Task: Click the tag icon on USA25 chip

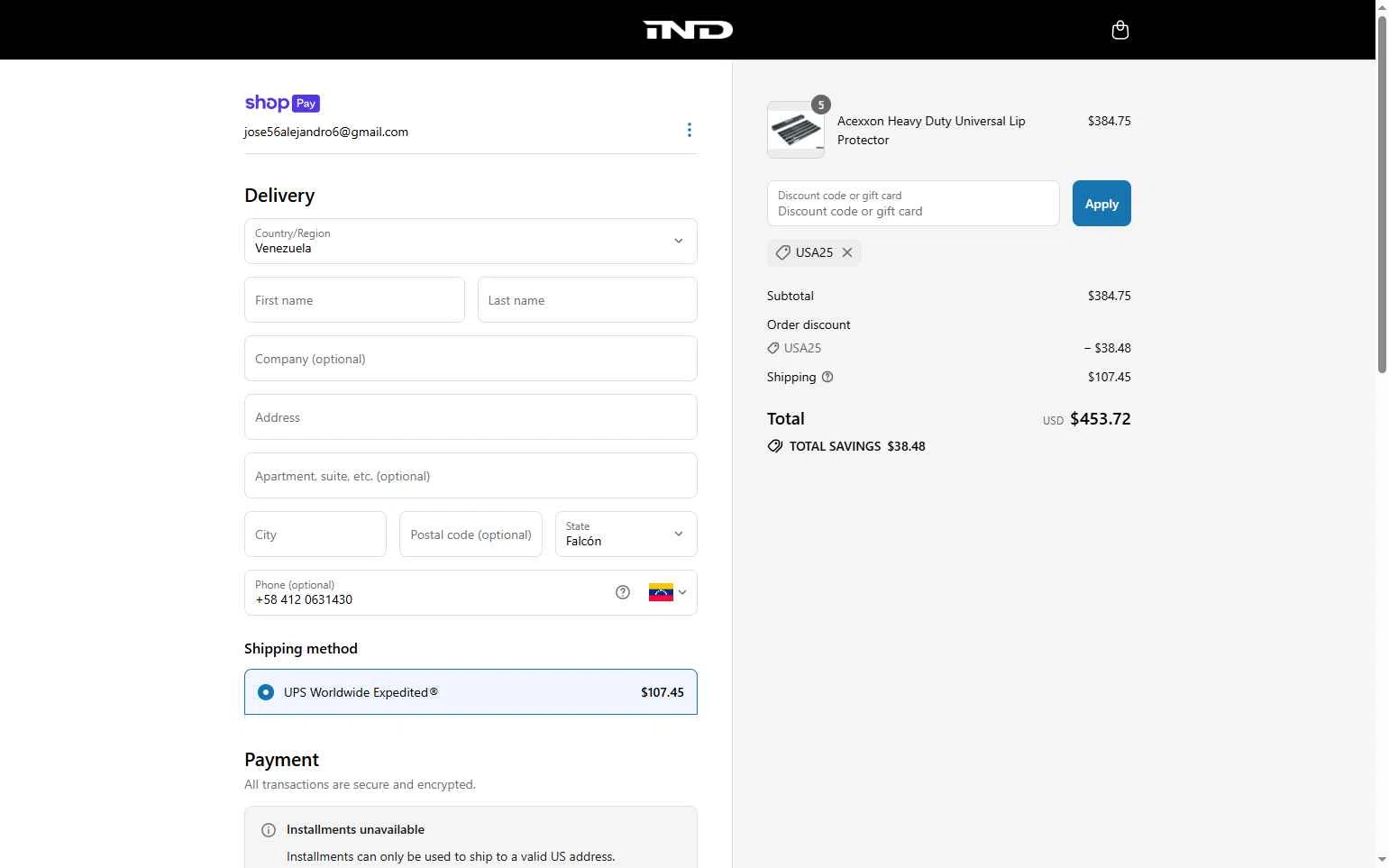Action: [x=783, y=252]
